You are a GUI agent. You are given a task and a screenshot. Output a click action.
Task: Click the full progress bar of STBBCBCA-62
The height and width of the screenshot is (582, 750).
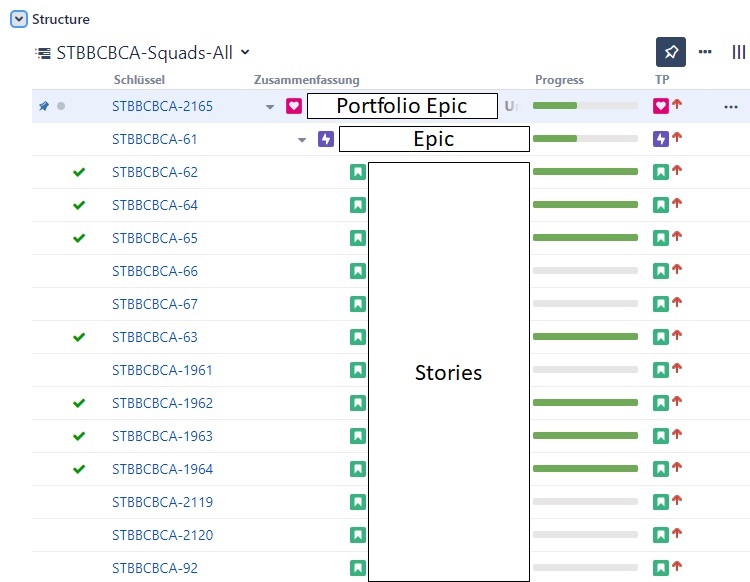[x=585, y=172]
